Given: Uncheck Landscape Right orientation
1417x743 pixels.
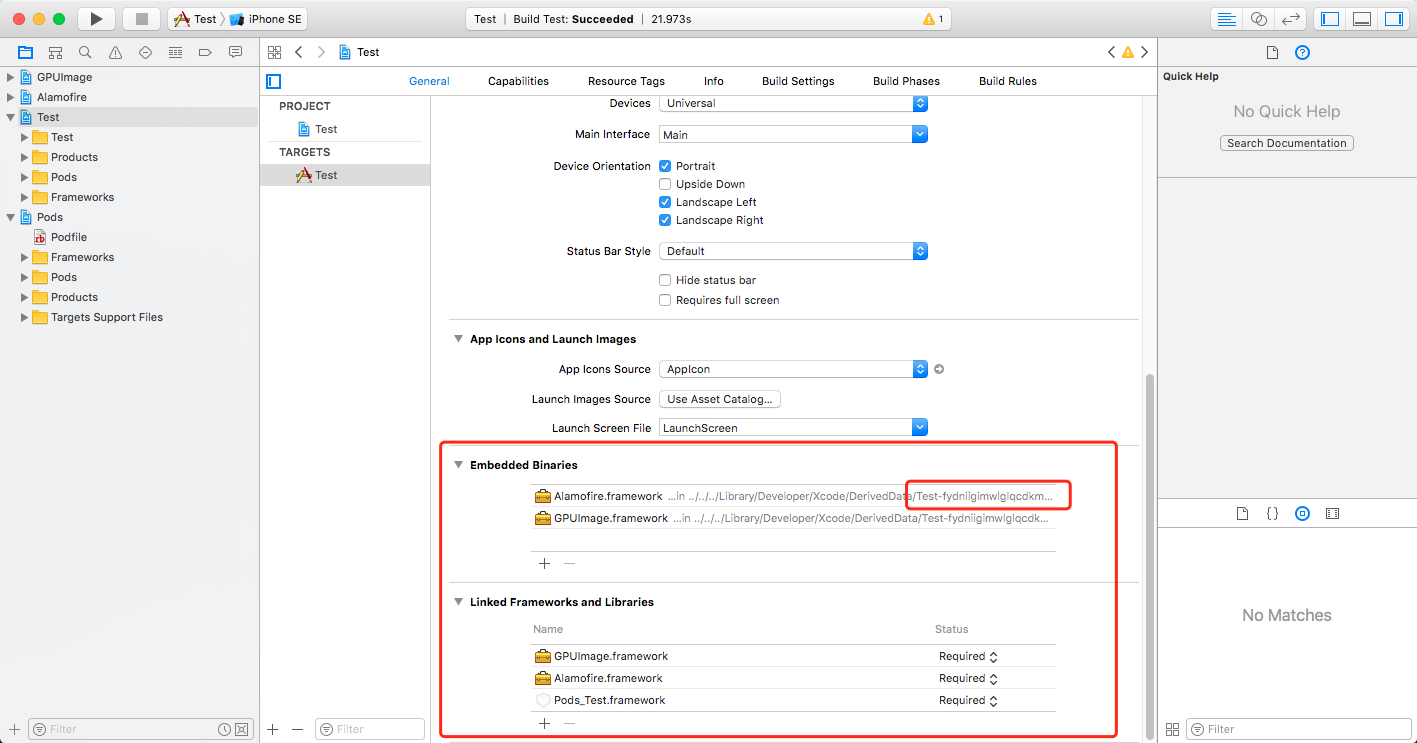Looking at the screenshot, I should coord(665,220).
